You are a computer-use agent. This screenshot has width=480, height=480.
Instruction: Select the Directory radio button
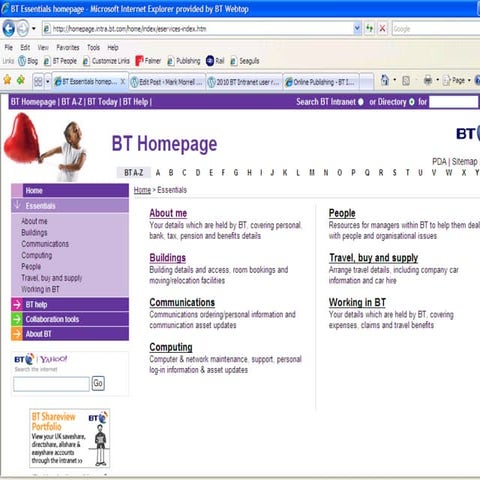412,102
